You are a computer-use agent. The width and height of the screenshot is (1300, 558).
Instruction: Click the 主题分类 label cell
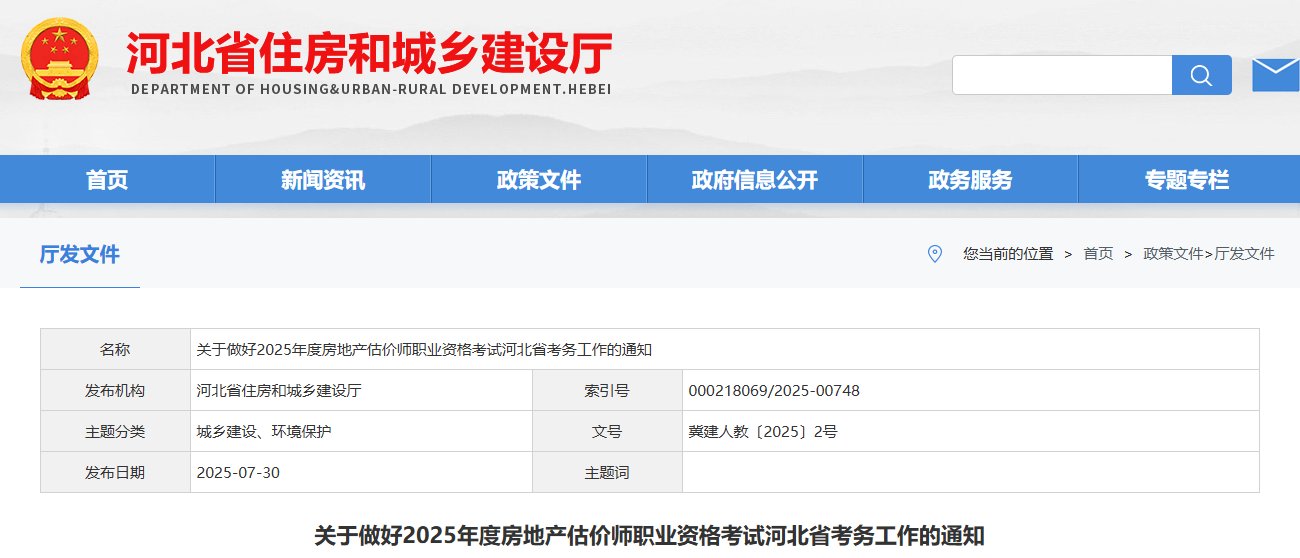(115, 431)
